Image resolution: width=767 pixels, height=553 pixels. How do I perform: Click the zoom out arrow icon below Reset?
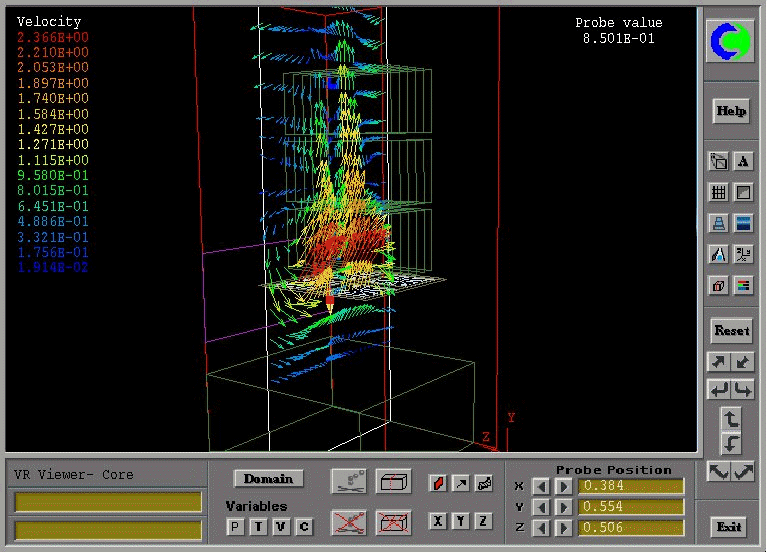(744, 361)
